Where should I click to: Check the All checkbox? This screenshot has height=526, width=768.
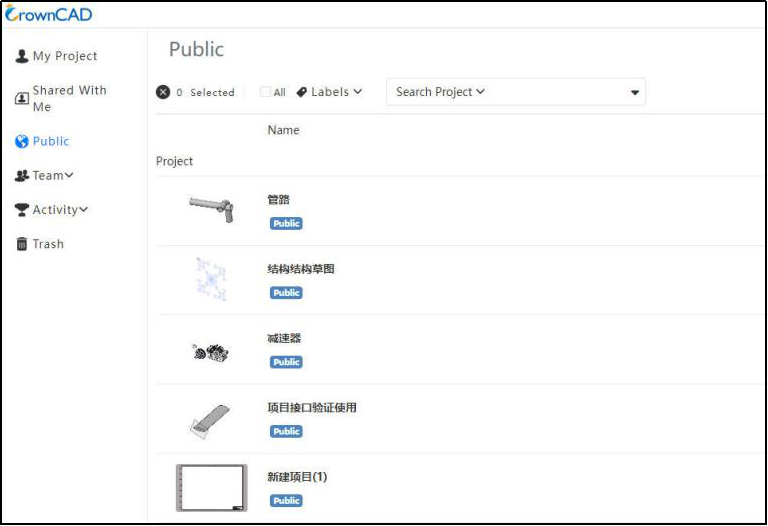(x=265, y=92)
